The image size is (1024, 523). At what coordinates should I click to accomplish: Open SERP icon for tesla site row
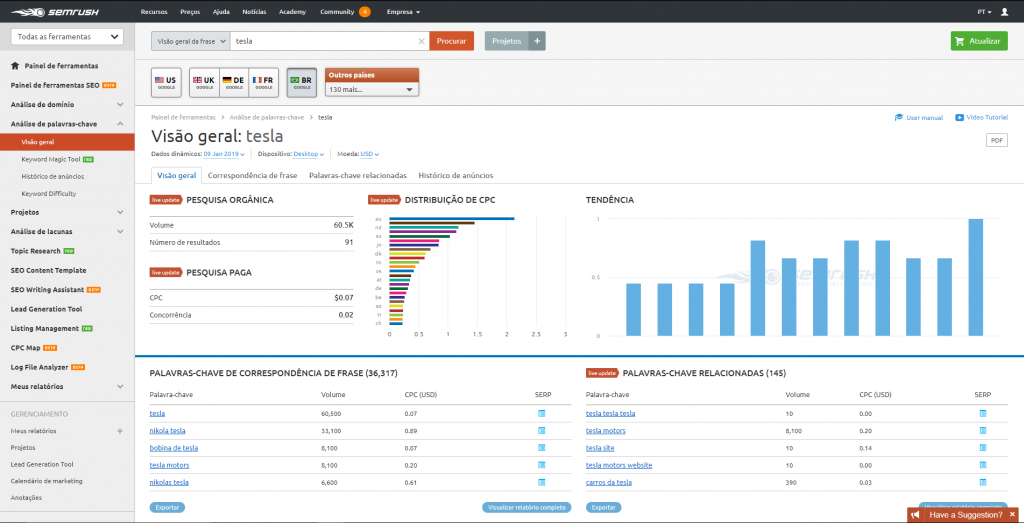[982, 448]
